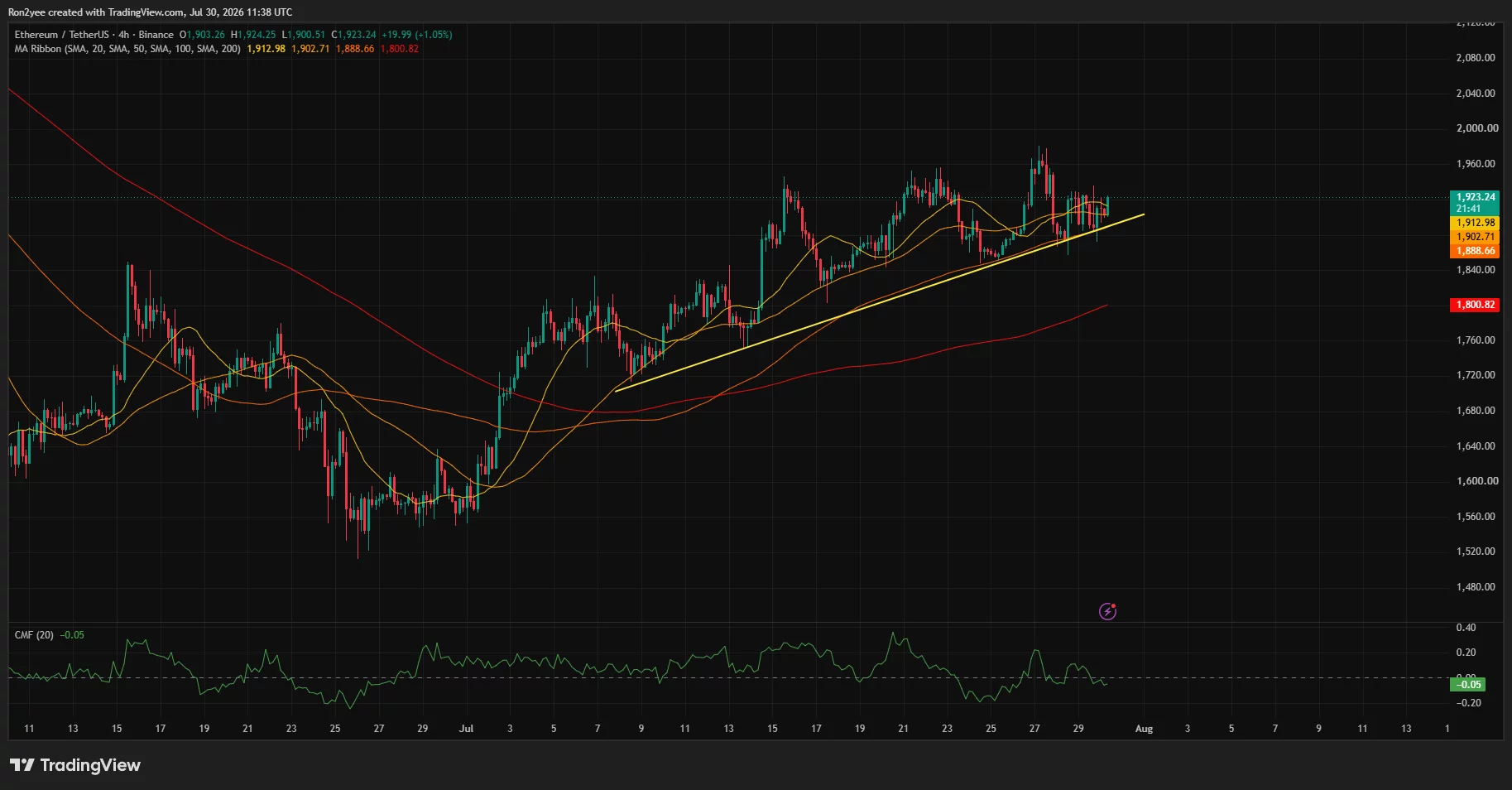Click the date 15 marker in July
This screenshot has width=1512, height=790.
(x=772, y=729)
